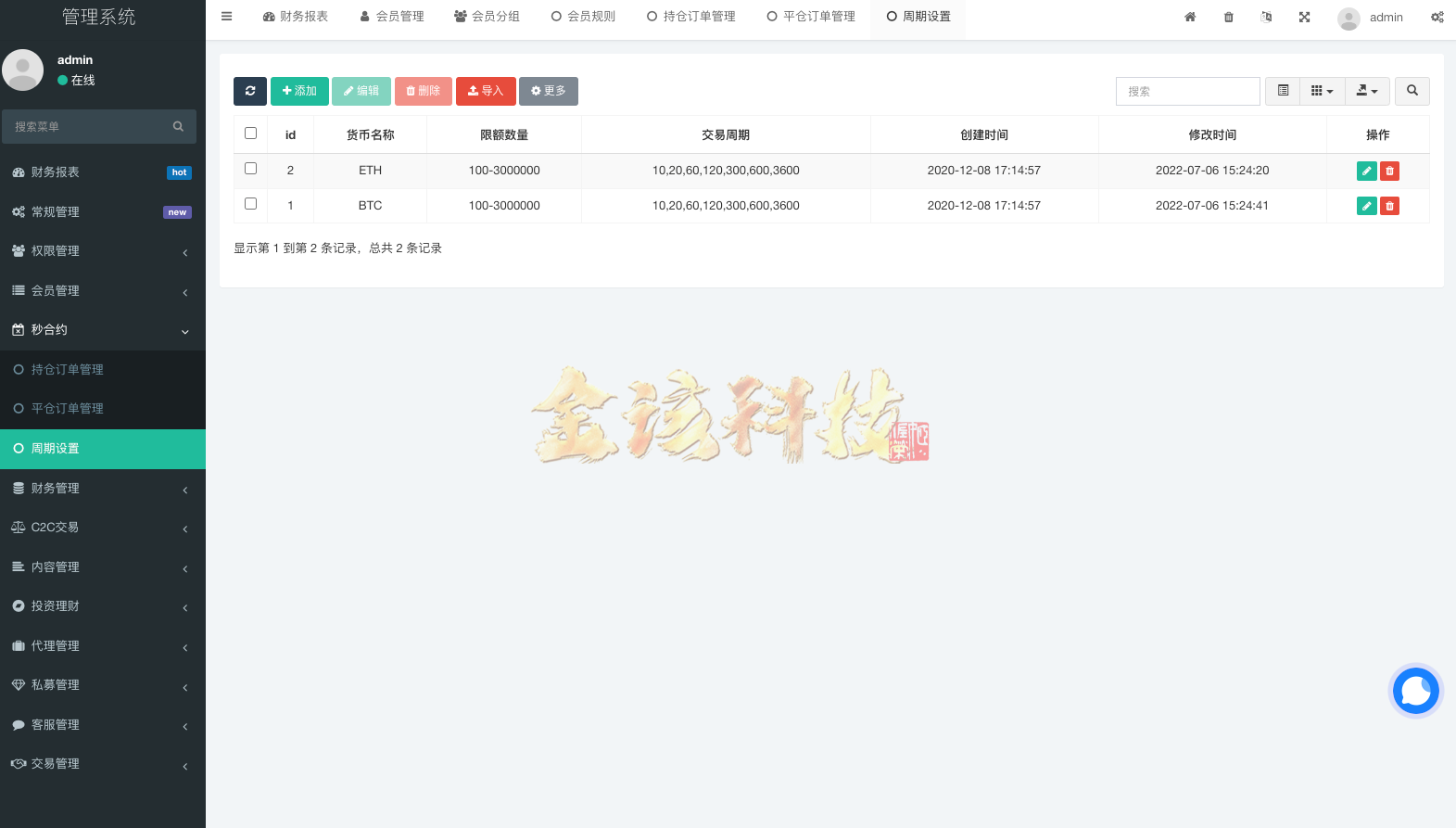Open the blue chat support bubble
1456x828 pixels.
tap(1416, 691)
